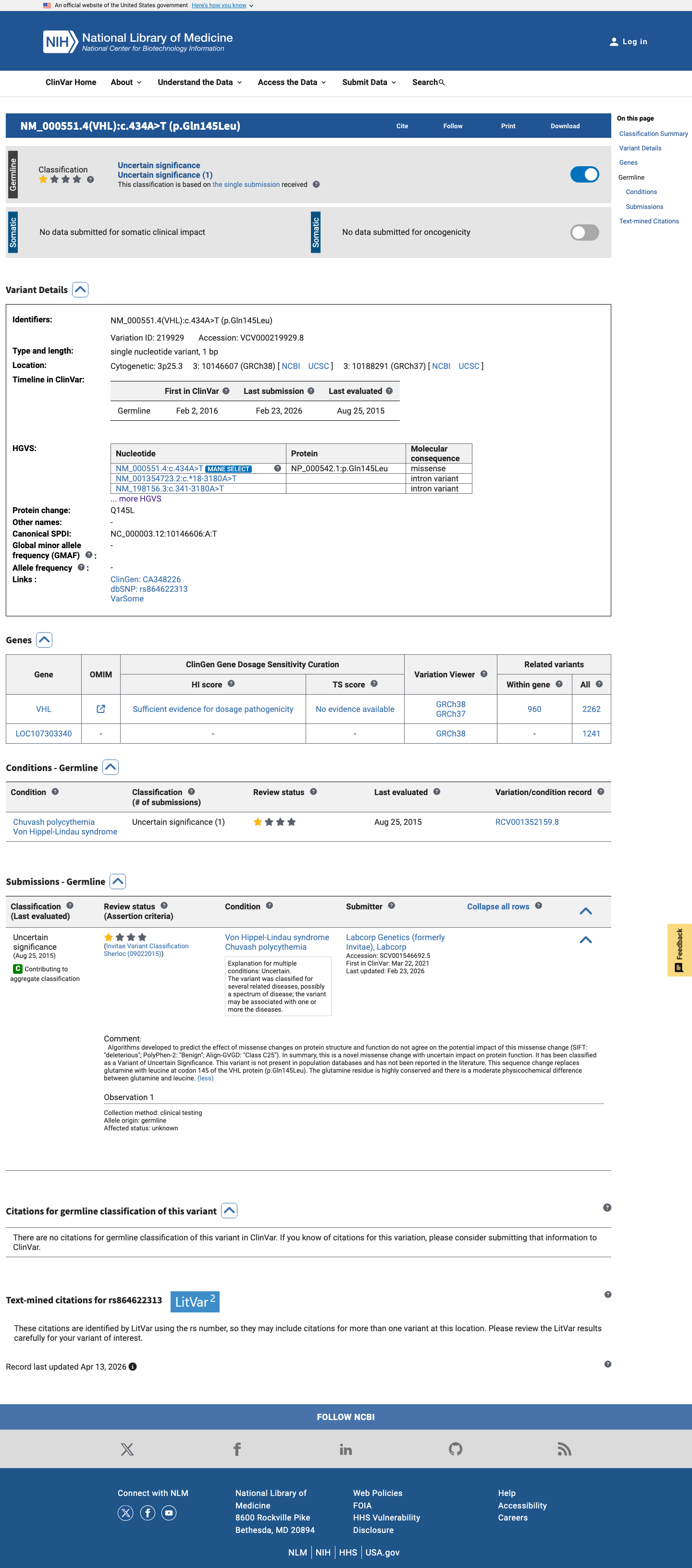
Task: Click the help icon beside Within gene
Action: (x=558, y=684)
